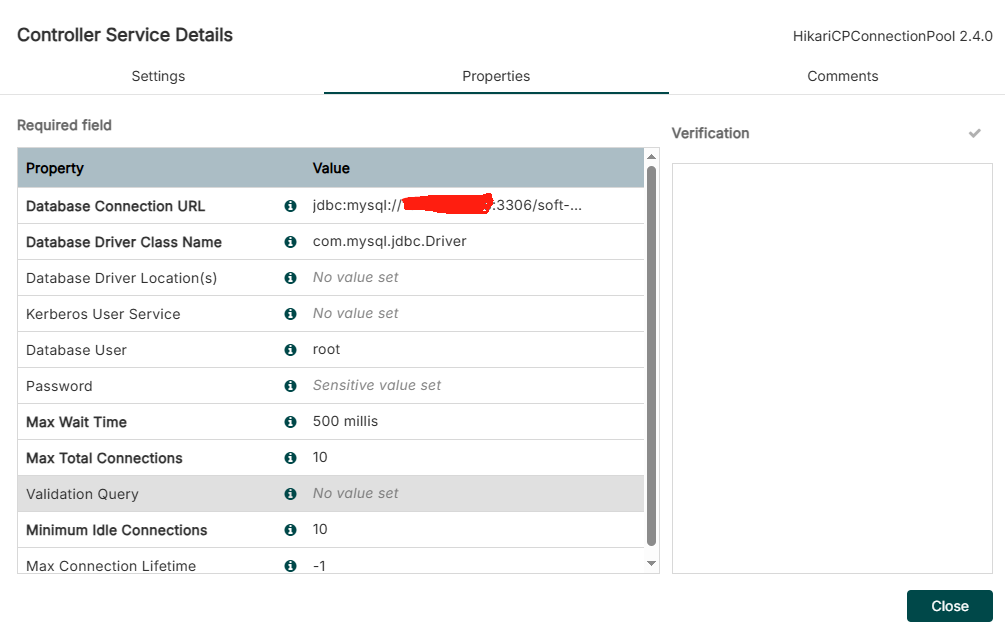Click the scrollbar up arrow
This screenshot has width=1005, height=628.
point(651,156)
